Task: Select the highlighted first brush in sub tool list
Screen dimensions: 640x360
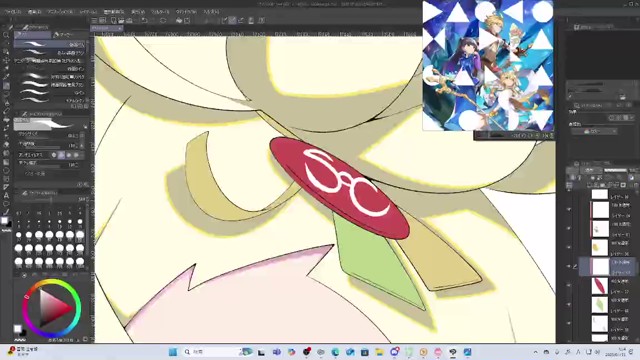Action: point(50,44)
